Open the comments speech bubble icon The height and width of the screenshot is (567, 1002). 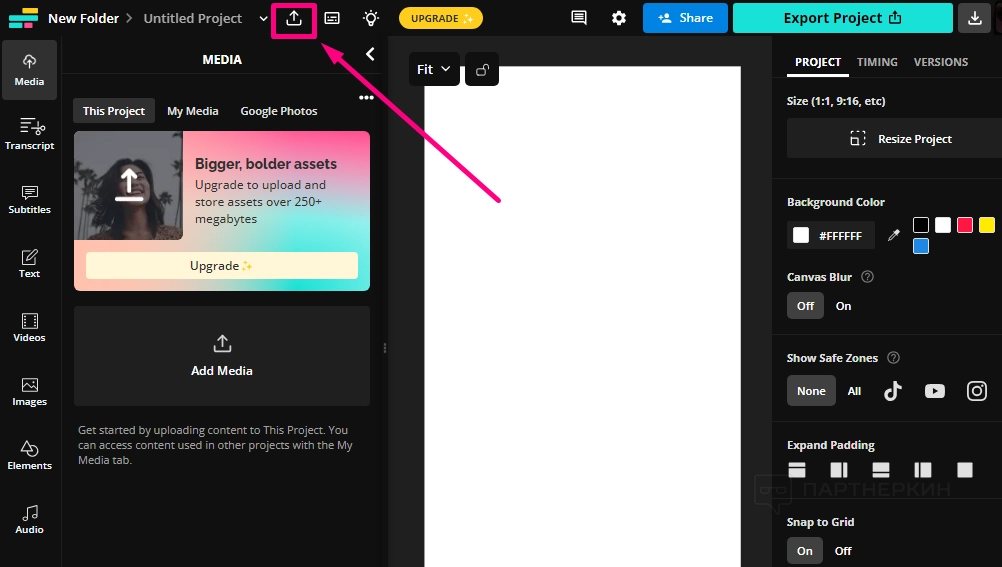(x=579, y=18)
